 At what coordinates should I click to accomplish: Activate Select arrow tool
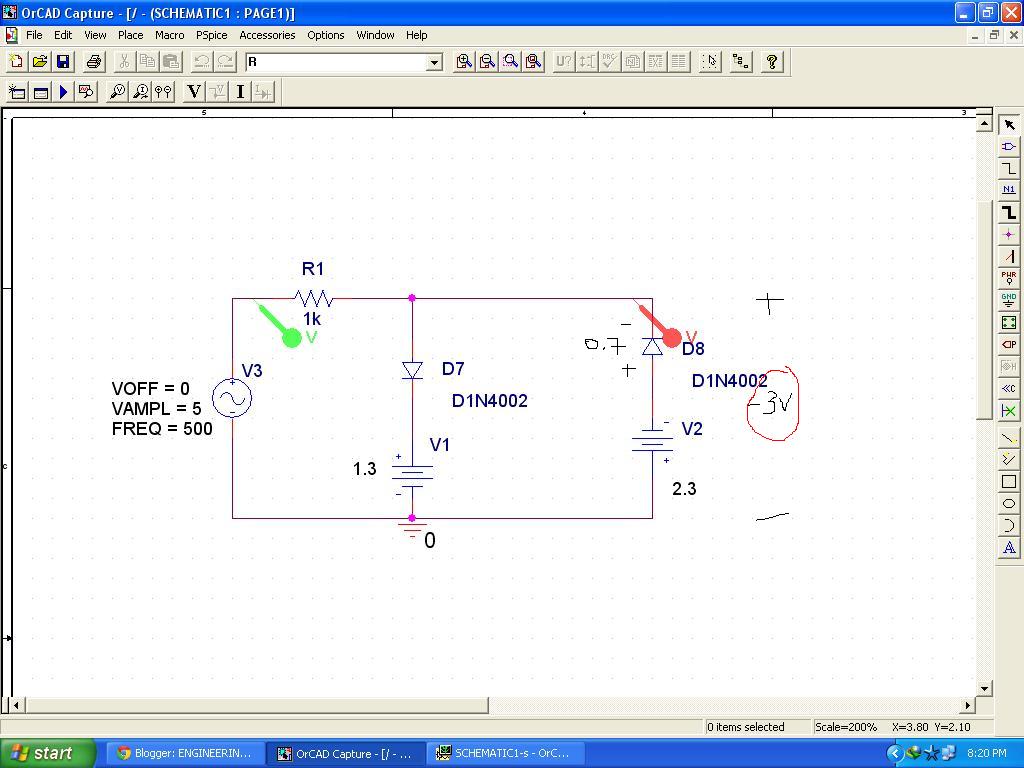pyautogui.click(x=1009, y=124)
